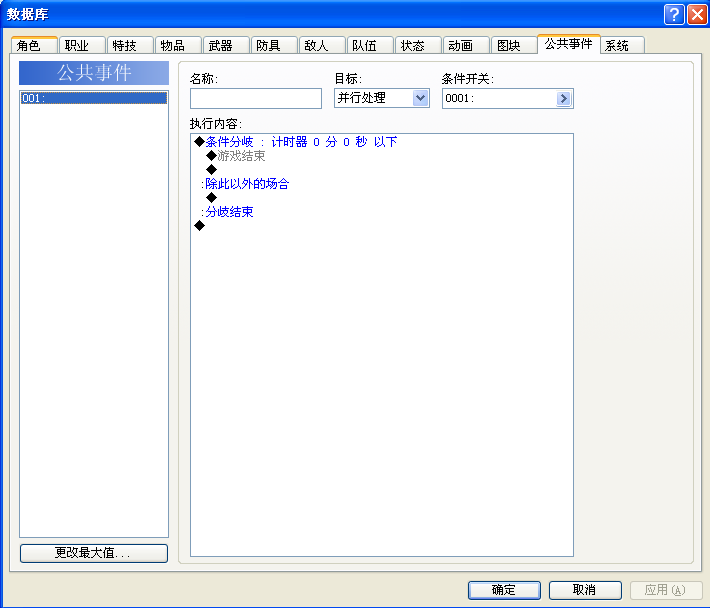The height and width of the screenshot is (608, 710).
Task: Focus the 名称 input field
Action: (x=256, y=98)
